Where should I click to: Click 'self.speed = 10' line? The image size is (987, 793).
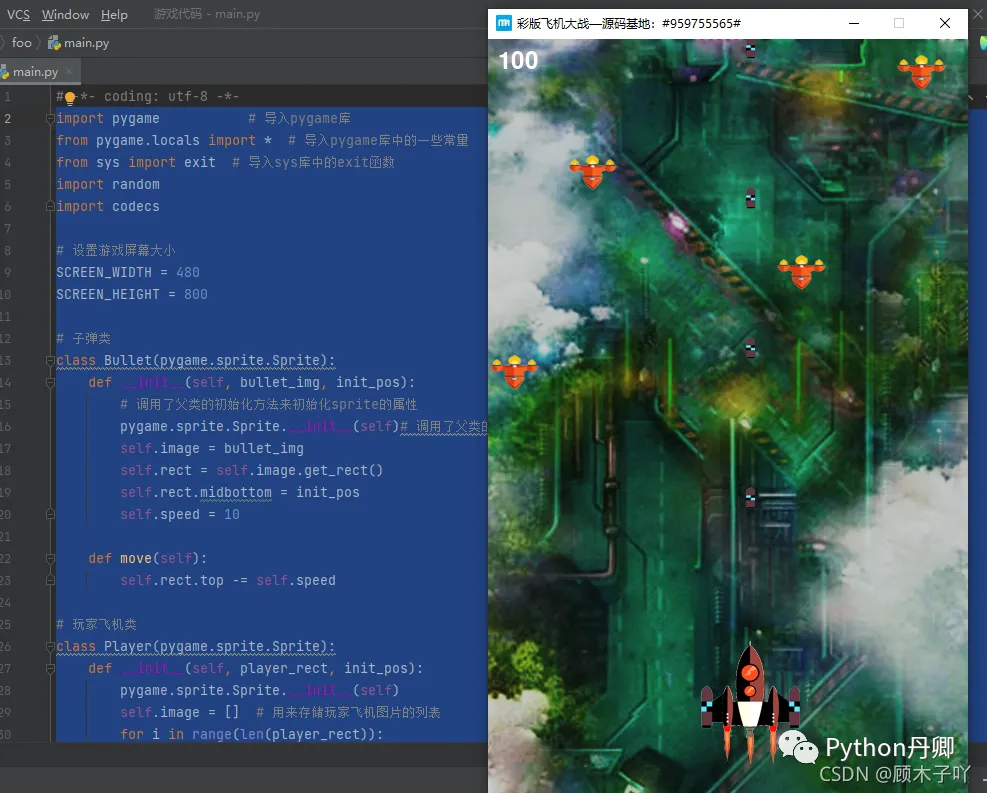pos(180,514)
